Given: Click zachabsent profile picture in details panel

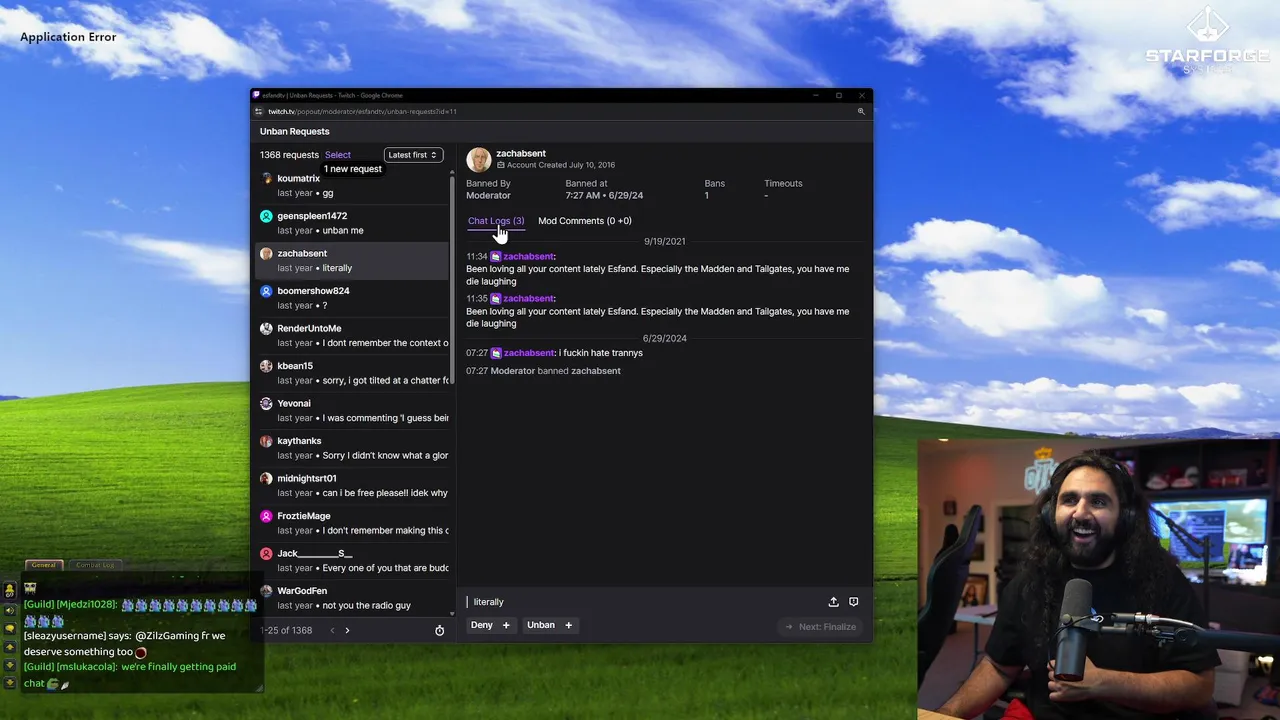Looking at the screenshot, I should click(479, 160).
